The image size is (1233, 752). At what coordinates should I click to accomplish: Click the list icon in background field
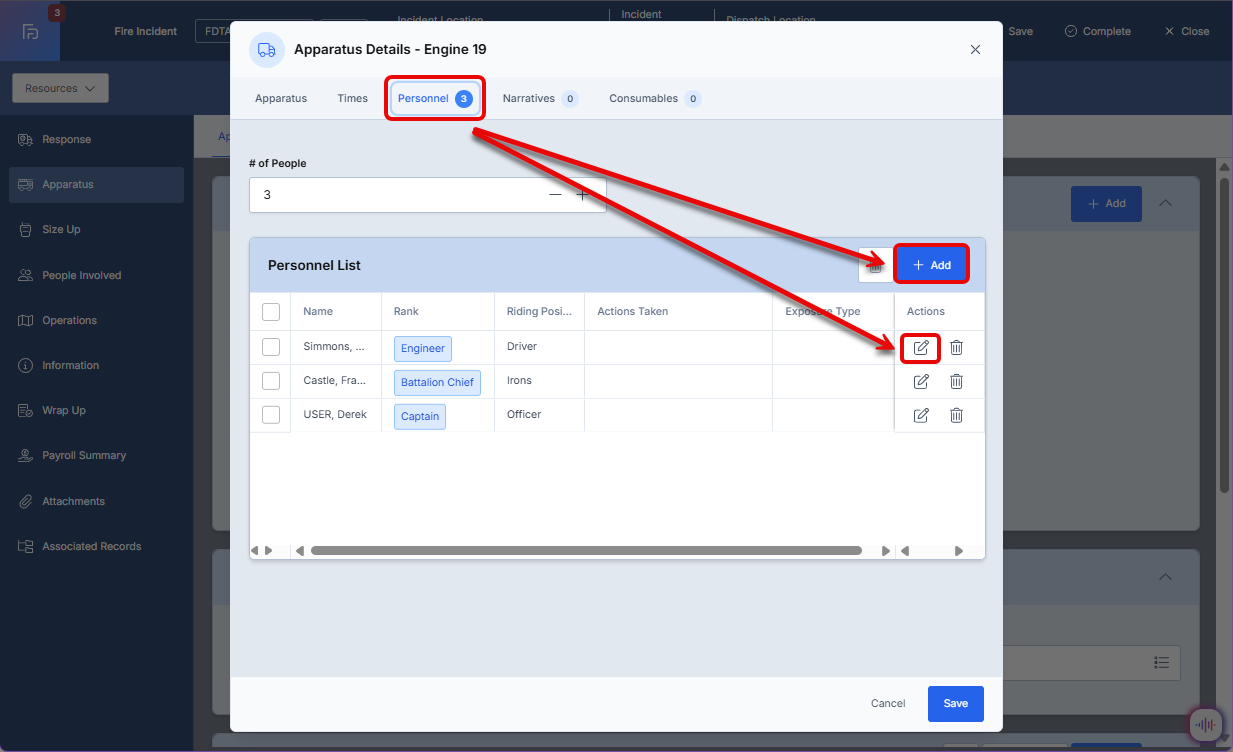[x=1161, y=662]
